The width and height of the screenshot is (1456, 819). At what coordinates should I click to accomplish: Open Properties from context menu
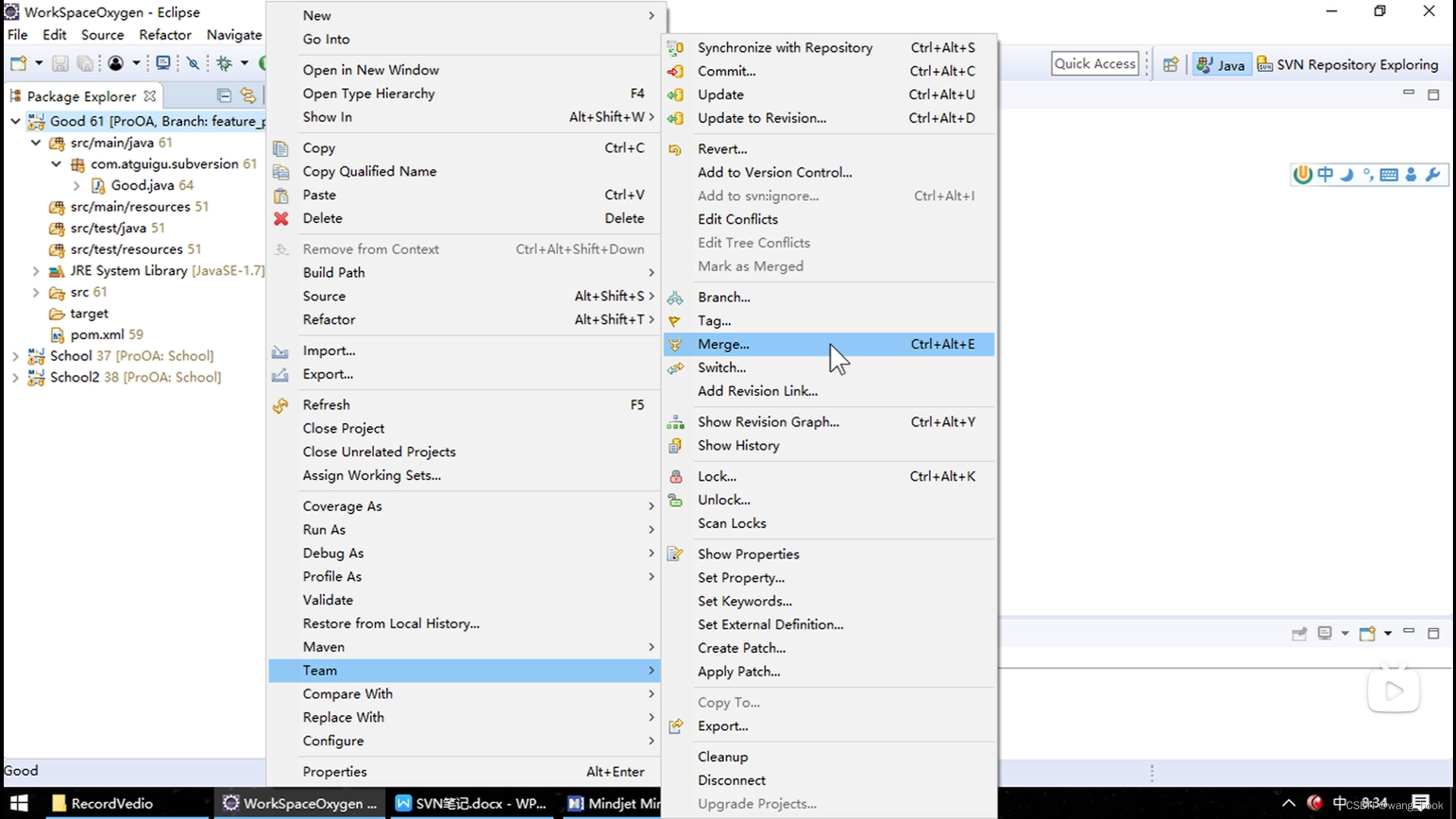(464, 772)
